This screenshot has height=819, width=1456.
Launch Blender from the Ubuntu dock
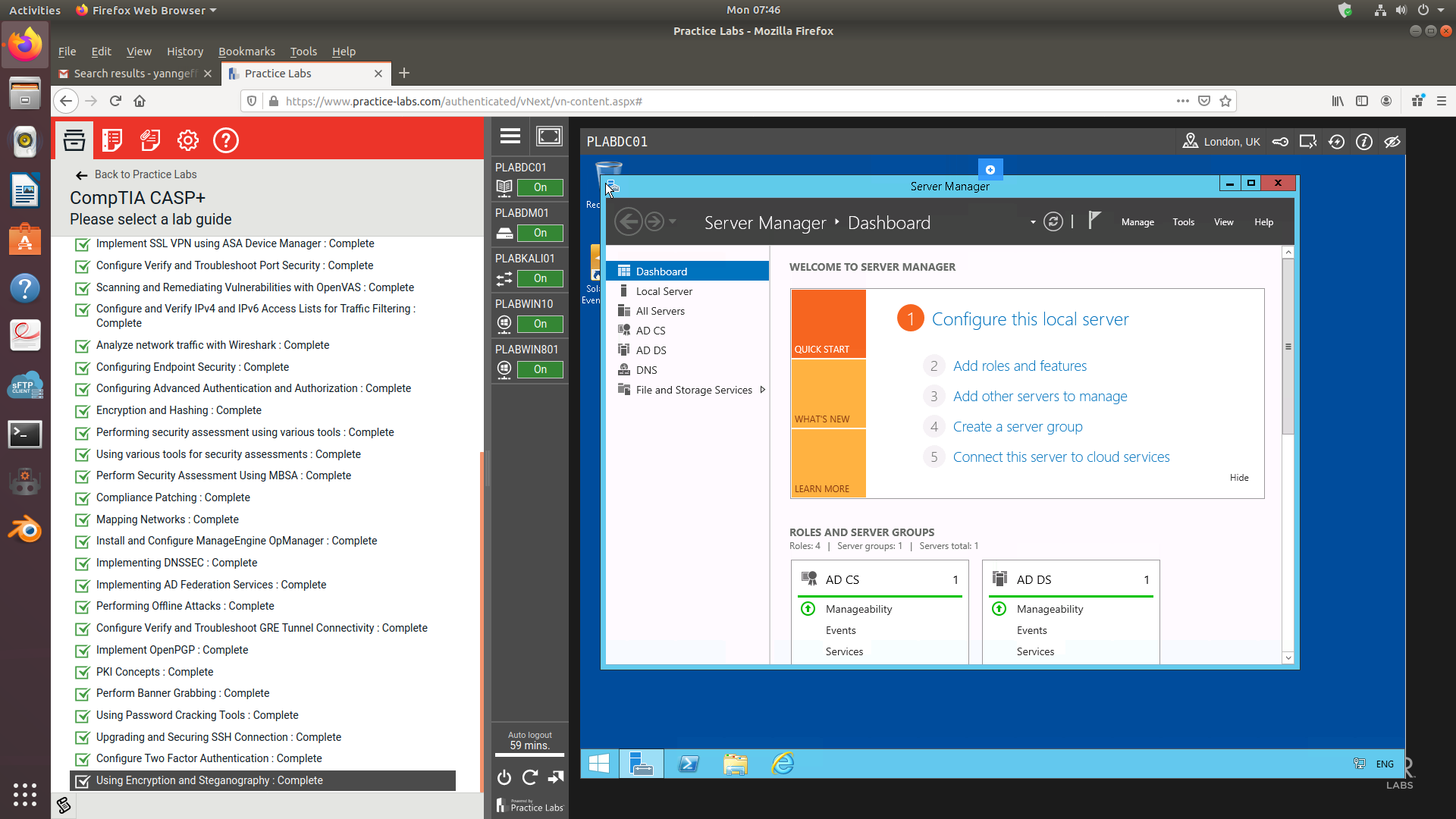tap(25, 529)
